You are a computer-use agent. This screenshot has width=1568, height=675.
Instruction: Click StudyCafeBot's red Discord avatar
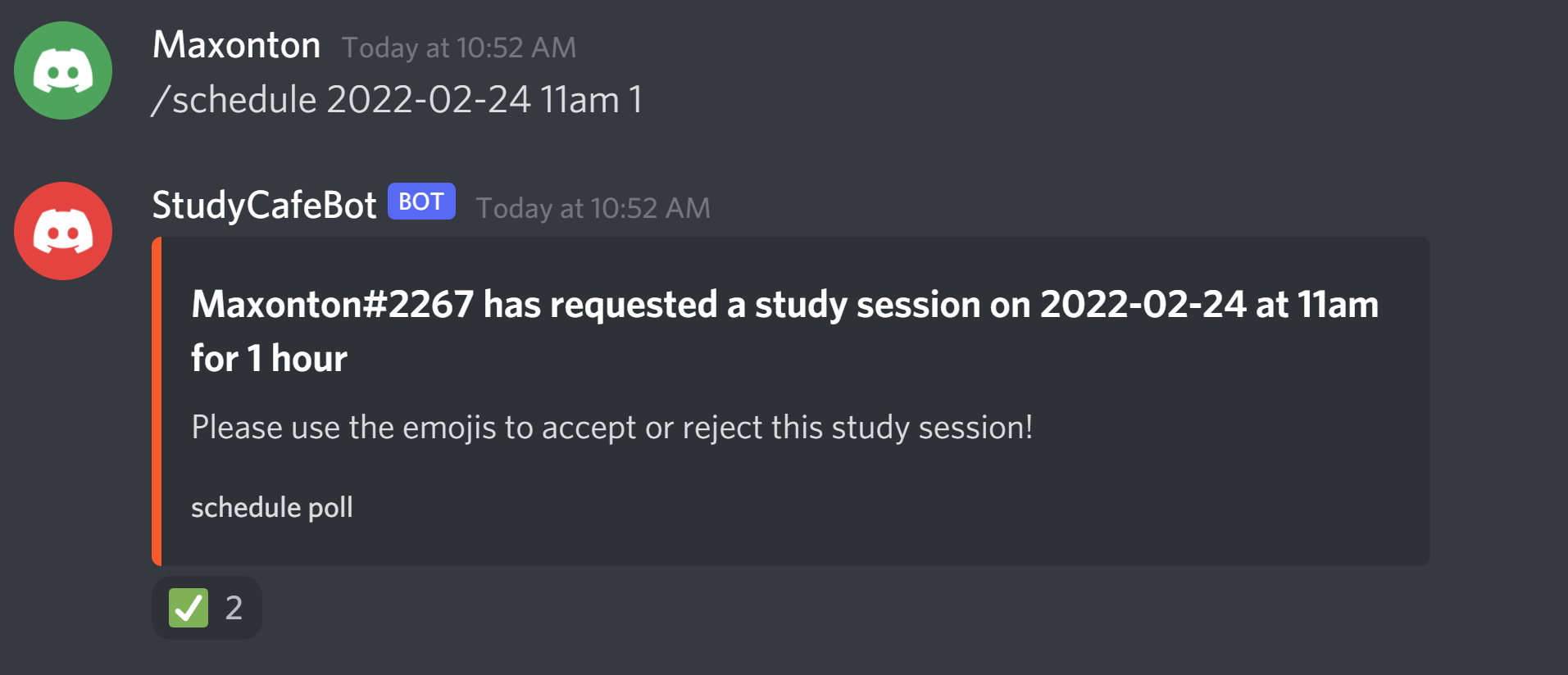click(63, 231)
